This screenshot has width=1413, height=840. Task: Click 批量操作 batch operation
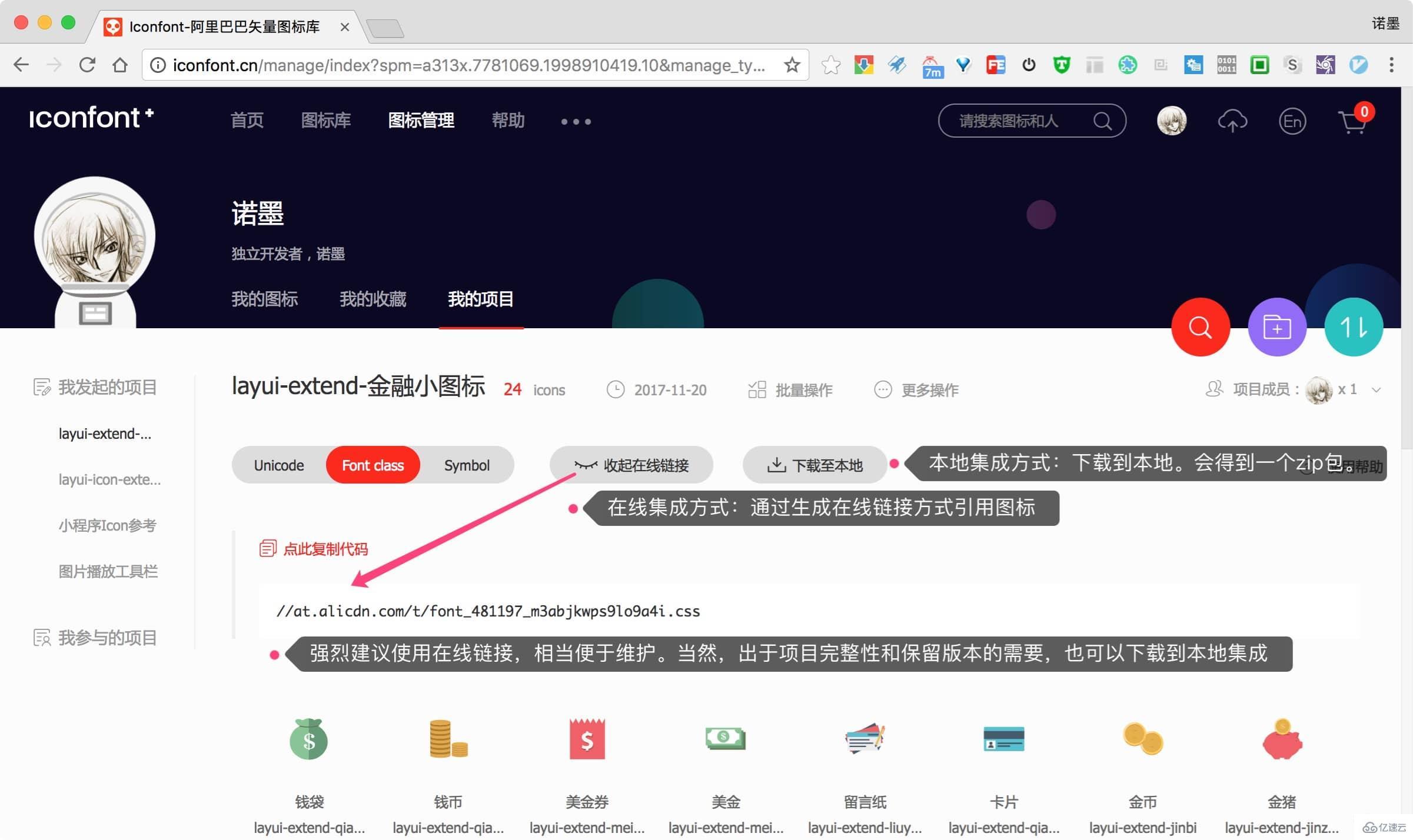tap(790, 390)
